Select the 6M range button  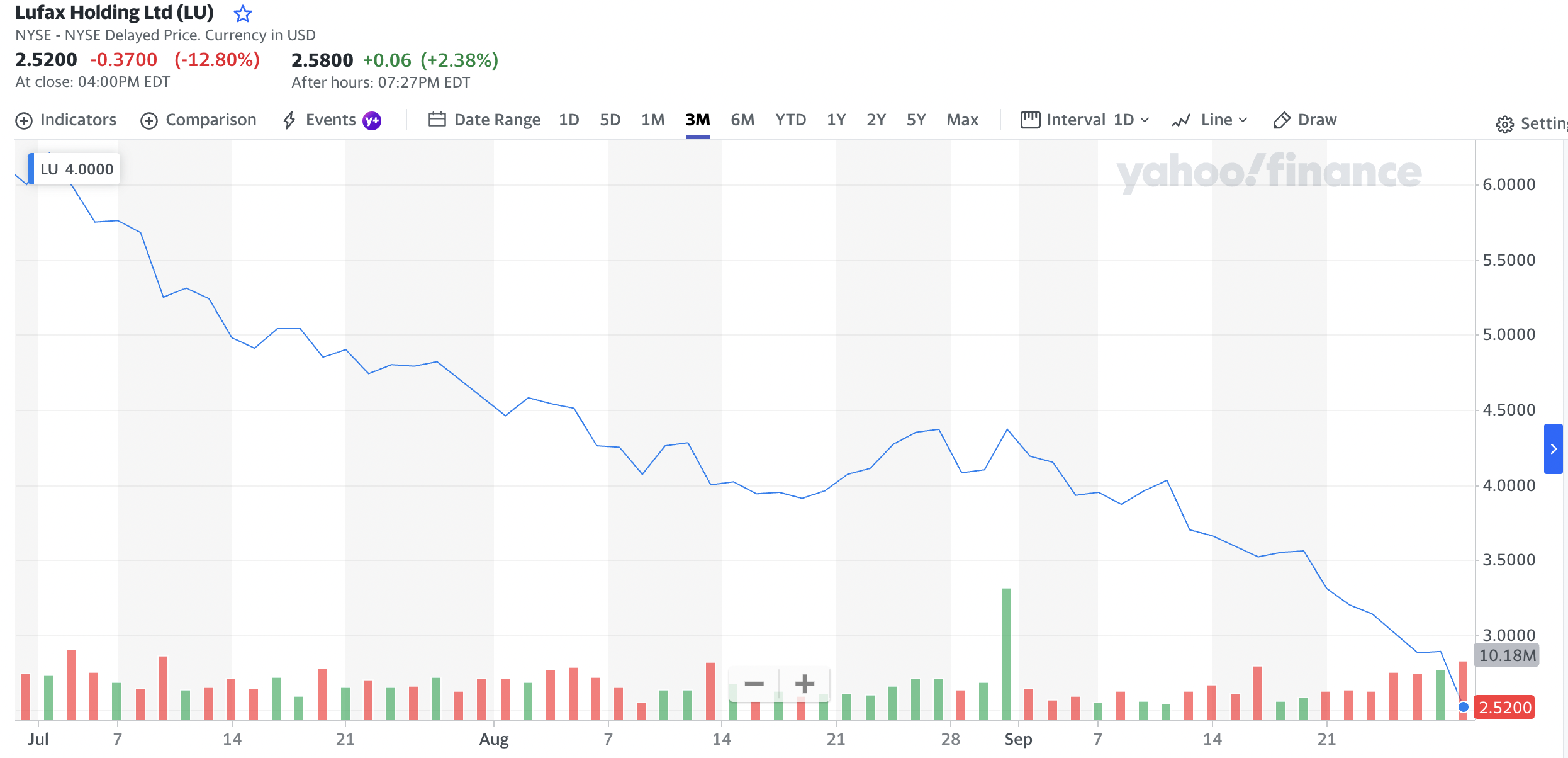click(x=742, y=120)
